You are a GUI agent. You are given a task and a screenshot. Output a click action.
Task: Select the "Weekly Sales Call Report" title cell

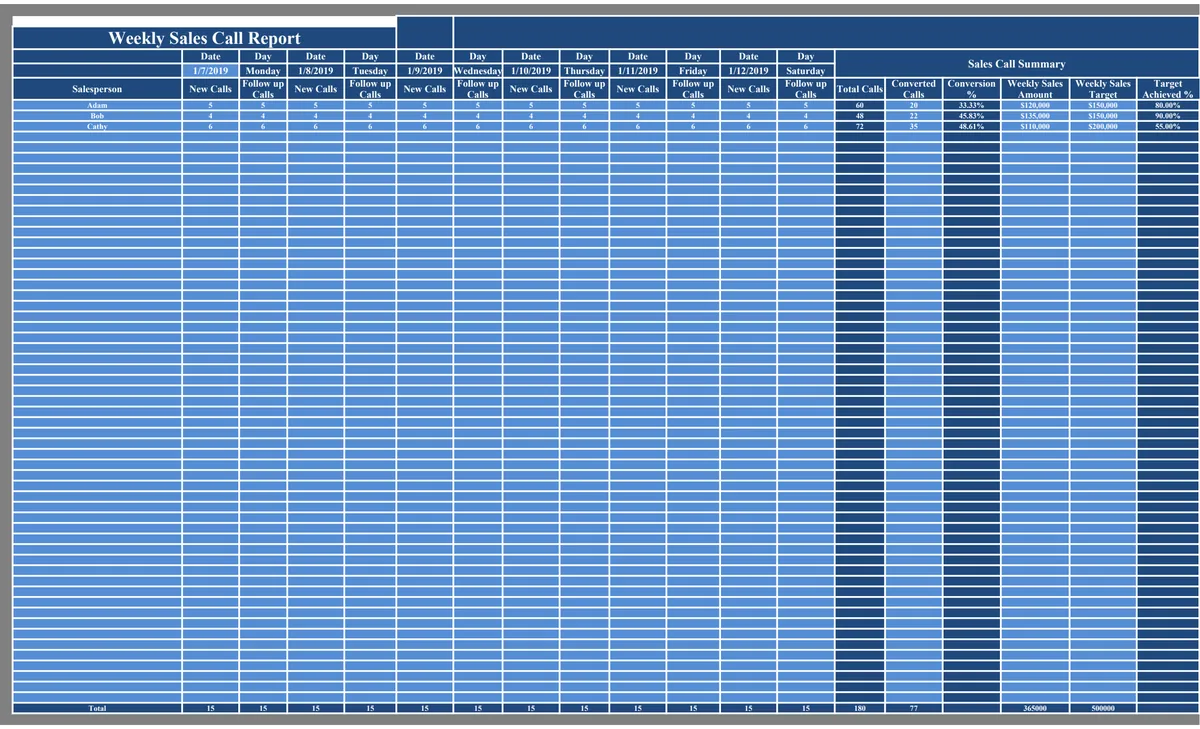204,38
